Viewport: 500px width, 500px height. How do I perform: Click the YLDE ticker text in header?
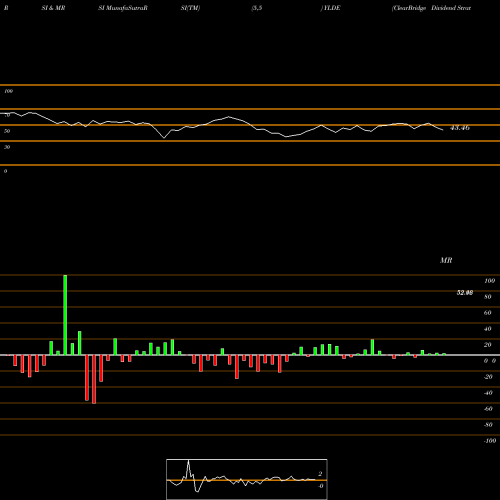[x=332, y=8]
